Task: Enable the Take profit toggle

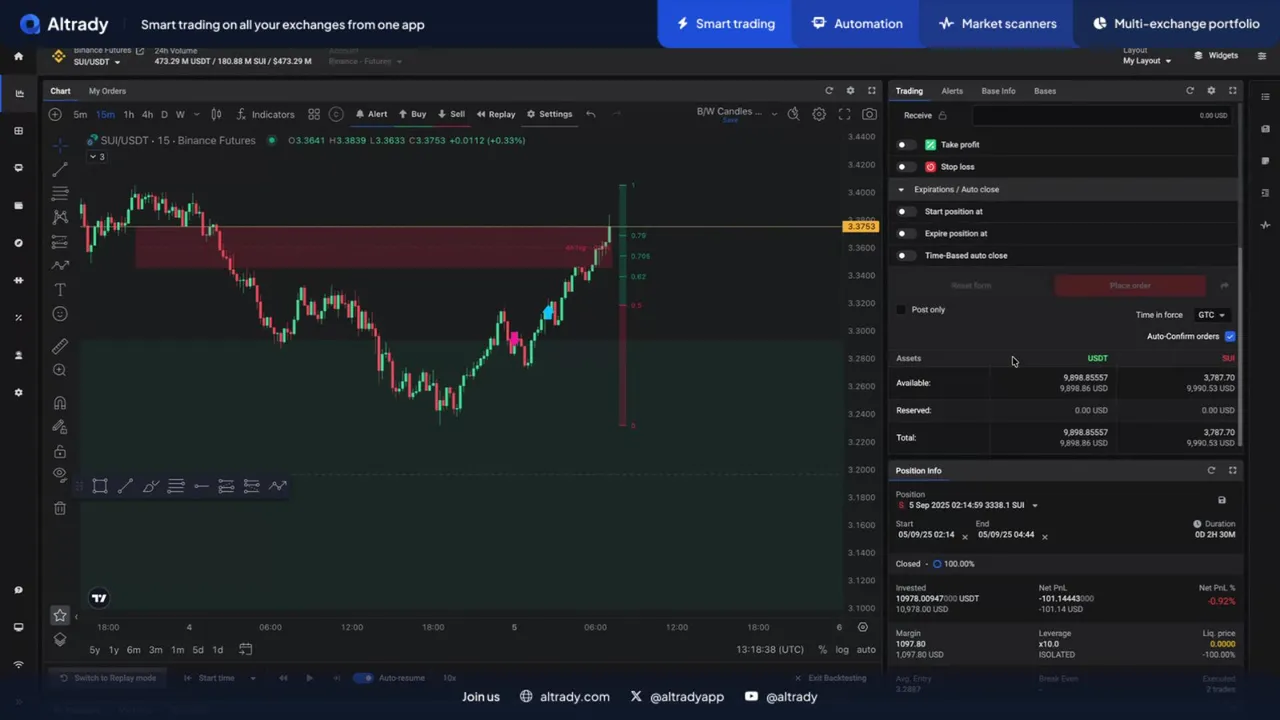Action: tap(904, 145)
